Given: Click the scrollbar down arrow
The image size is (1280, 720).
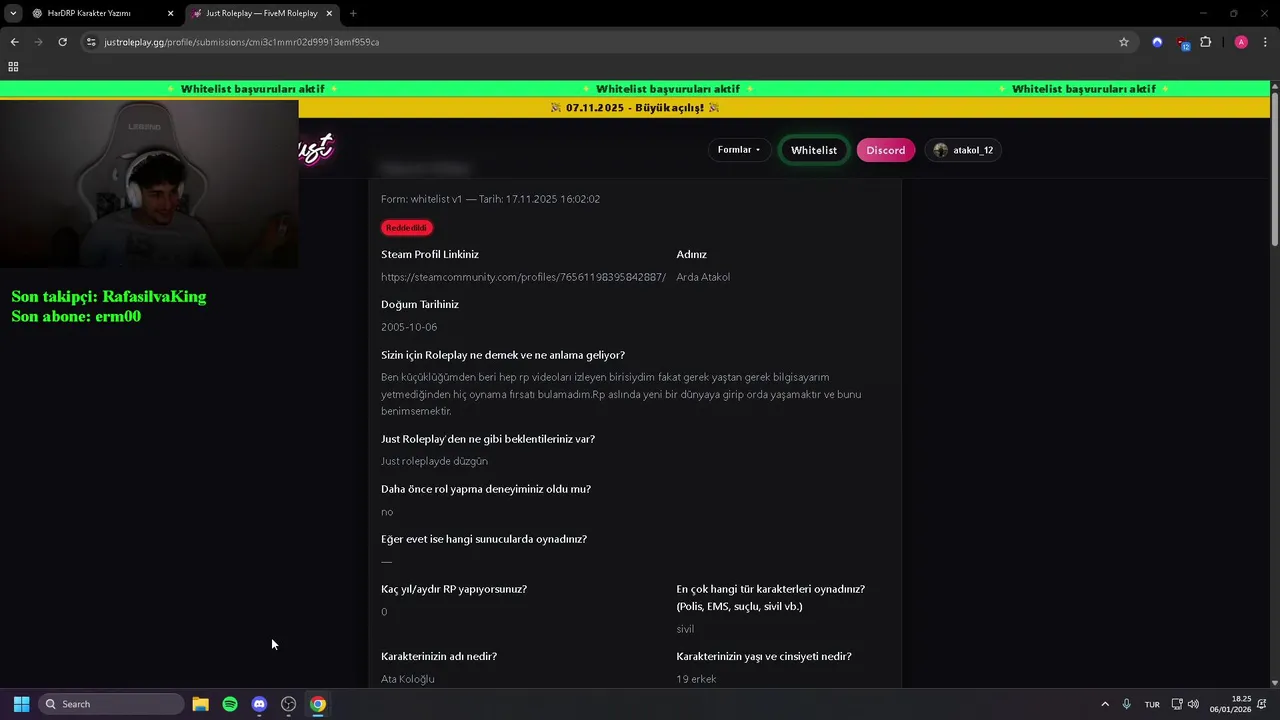Looking at the screenshot, I should pos(1275,682).
